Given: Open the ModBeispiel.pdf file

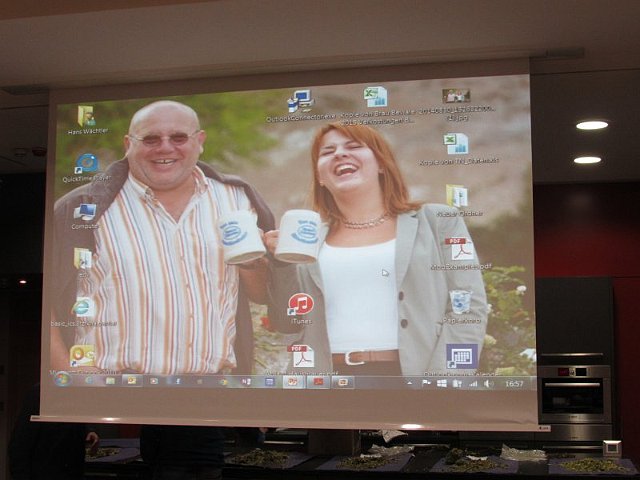Looking at the screenshot, I should pyautogui.click(x=459, y=249).
